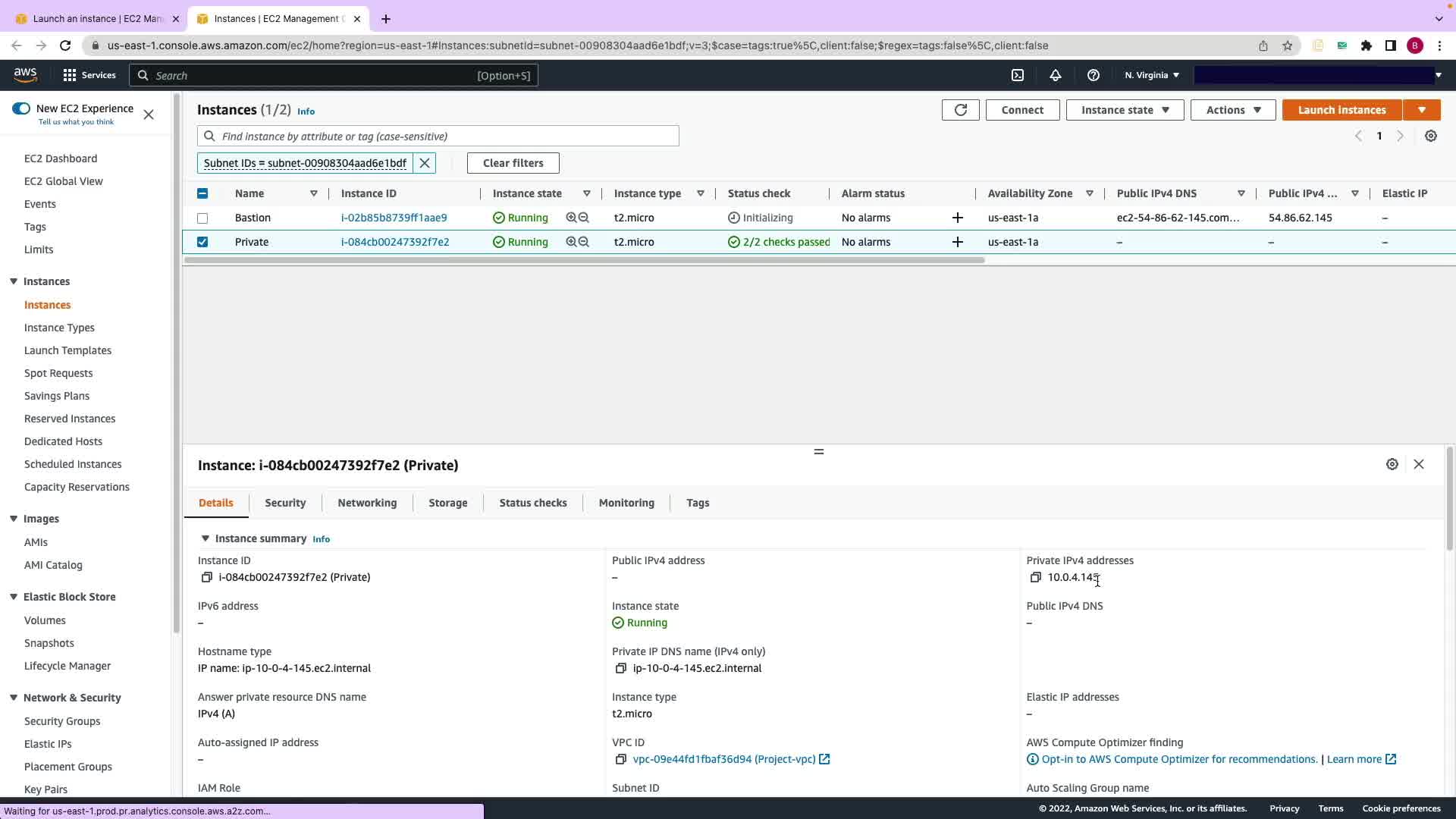Open the Status checks tab
The height and width of the screenshot is (819, 1456).
(x=532, y=503)
